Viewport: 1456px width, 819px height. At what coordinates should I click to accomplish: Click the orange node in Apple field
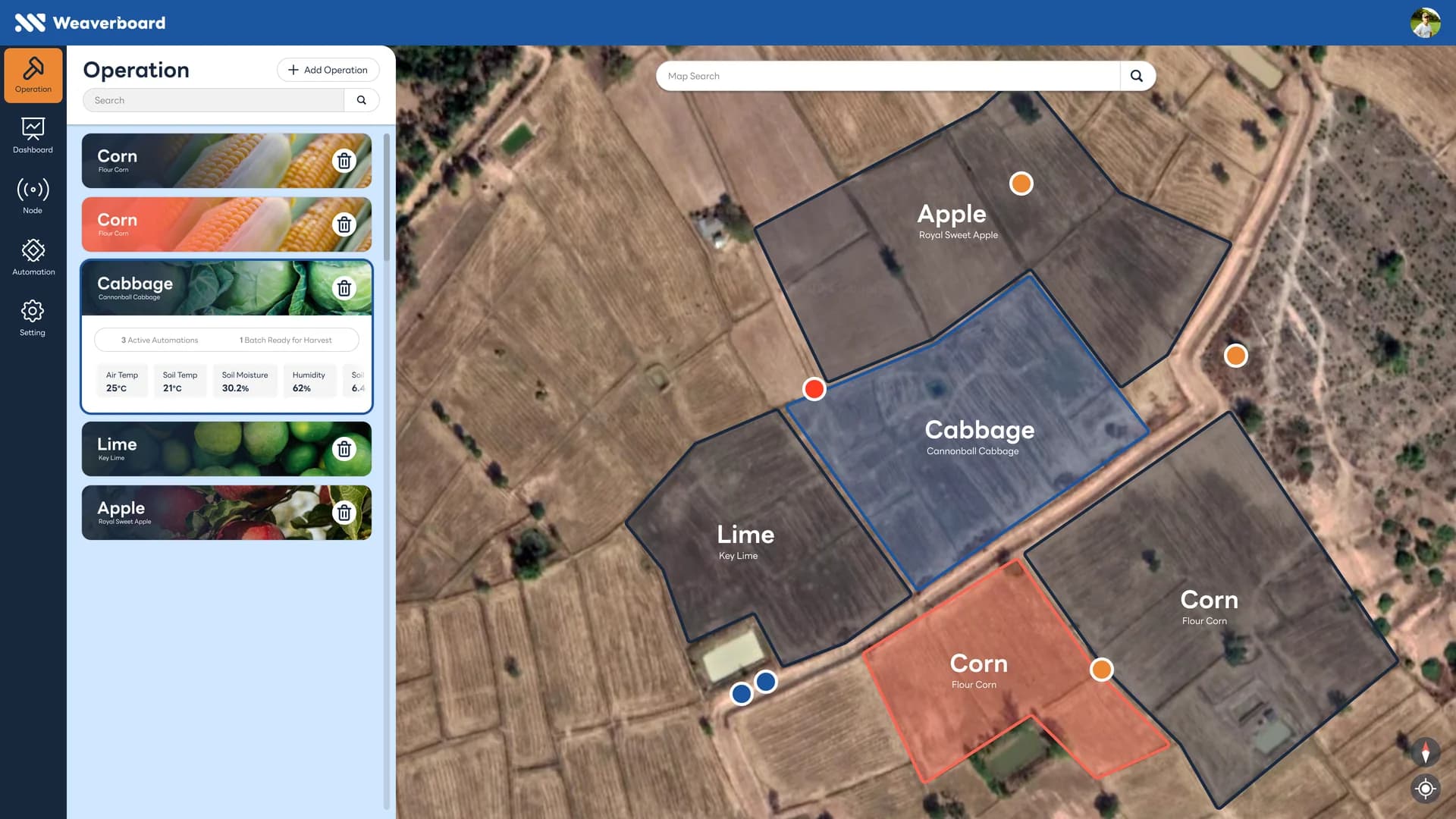tap(1021, 184)
